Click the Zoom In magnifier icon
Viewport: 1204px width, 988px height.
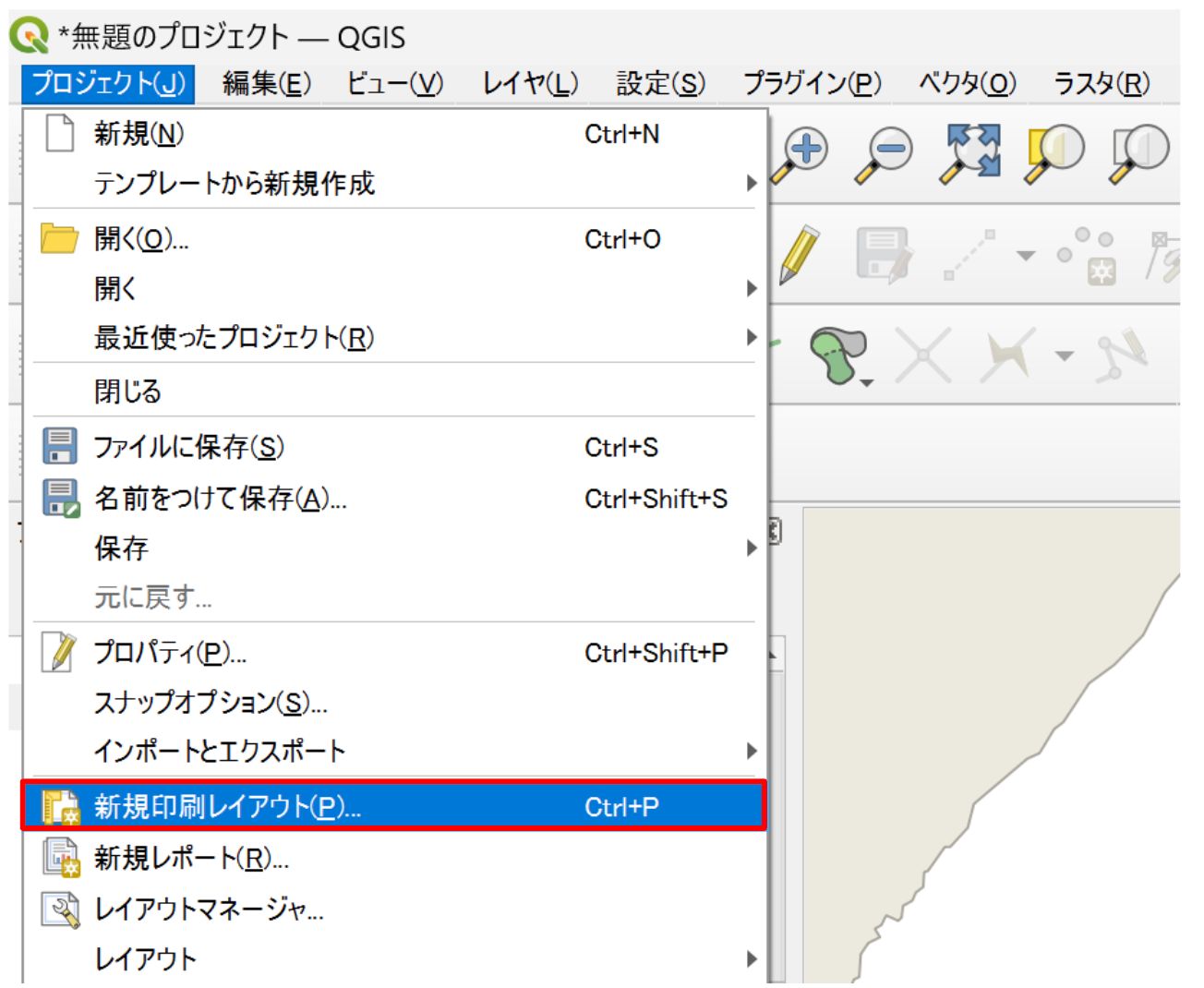(x=801, y=153)
